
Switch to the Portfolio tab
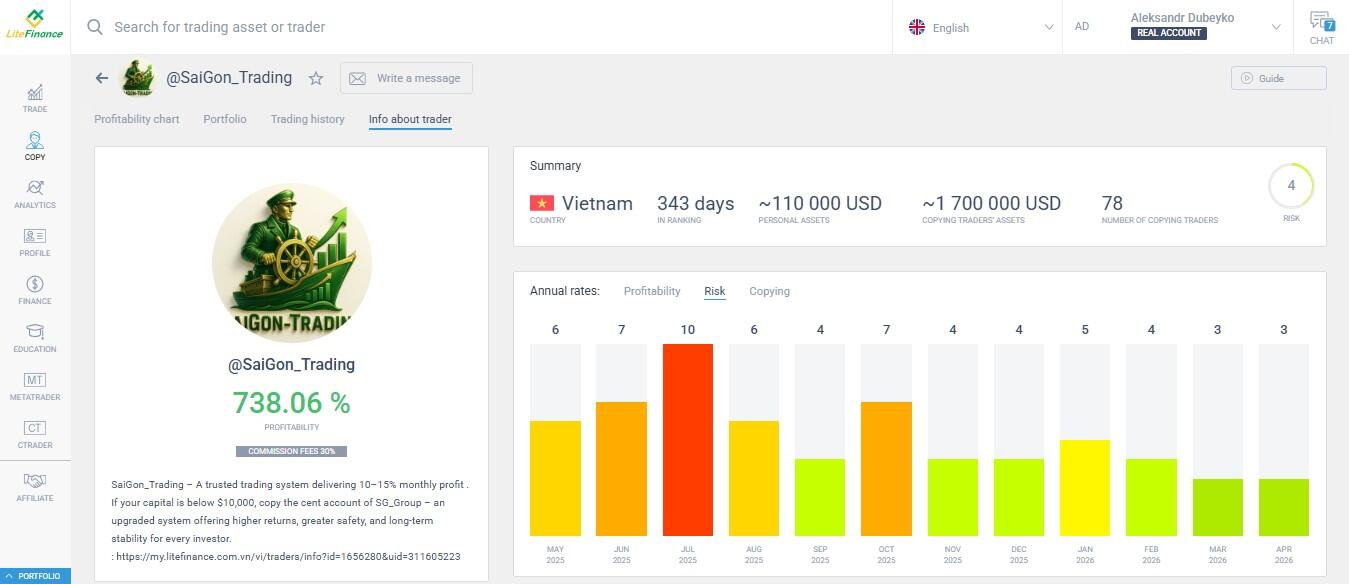tap(225, 119)
